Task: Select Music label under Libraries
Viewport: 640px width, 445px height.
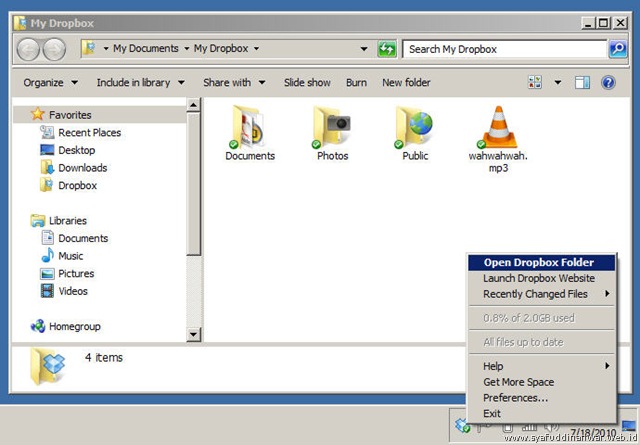Action: pyautogui.click(x=71, y=256)
